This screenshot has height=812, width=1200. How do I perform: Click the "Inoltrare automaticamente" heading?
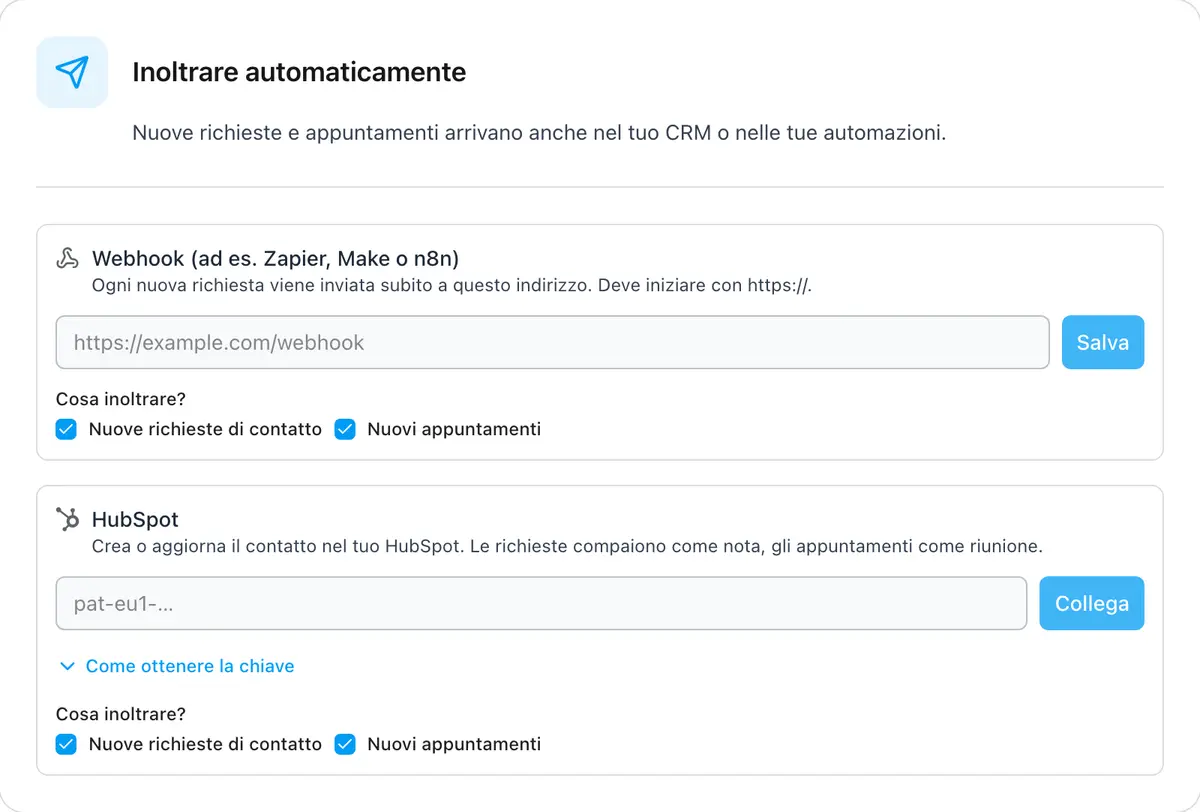tap(299, 72)
